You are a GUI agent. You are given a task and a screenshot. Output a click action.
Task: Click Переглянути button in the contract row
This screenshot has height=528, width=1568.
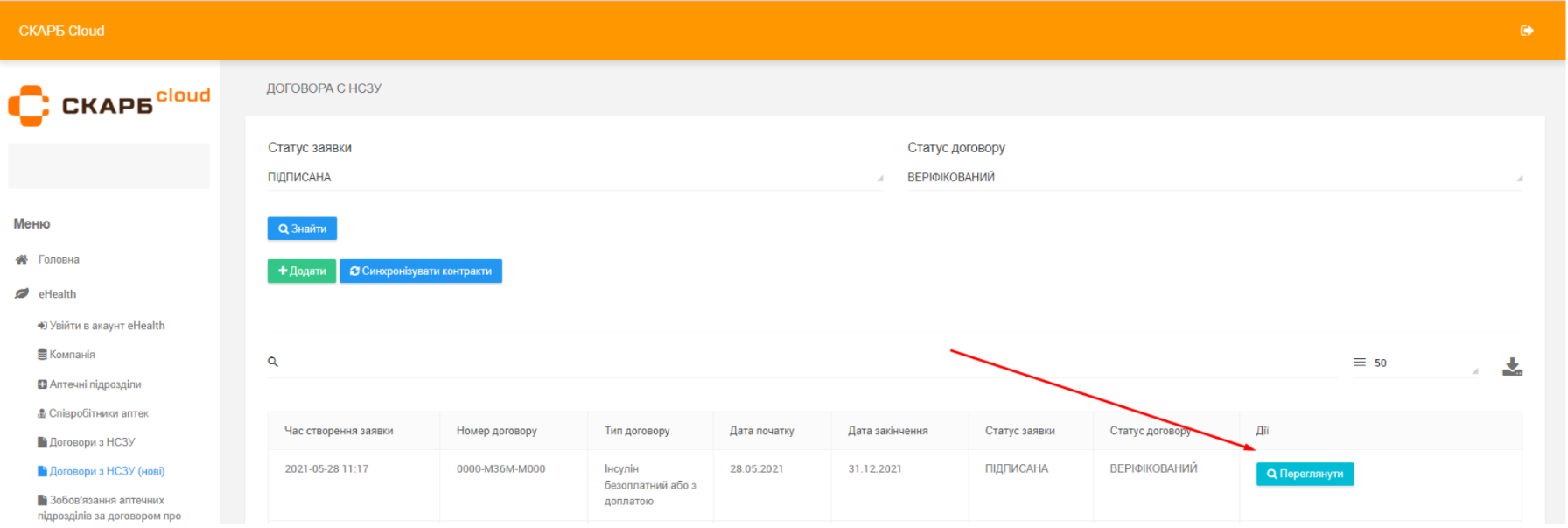[x=1304, y=475]
